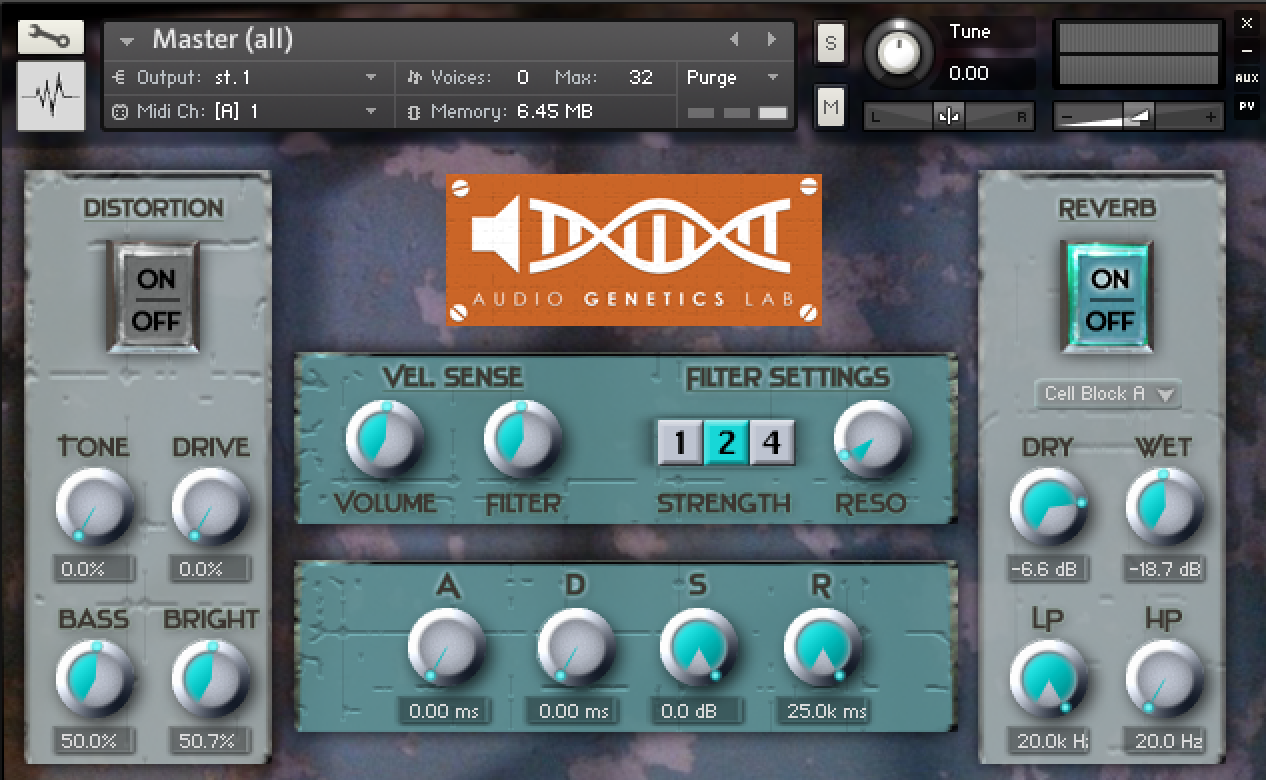The image size is (1266, 780).
Task: Click the Master (all) instrument name
Action: (x=222, y=40)
